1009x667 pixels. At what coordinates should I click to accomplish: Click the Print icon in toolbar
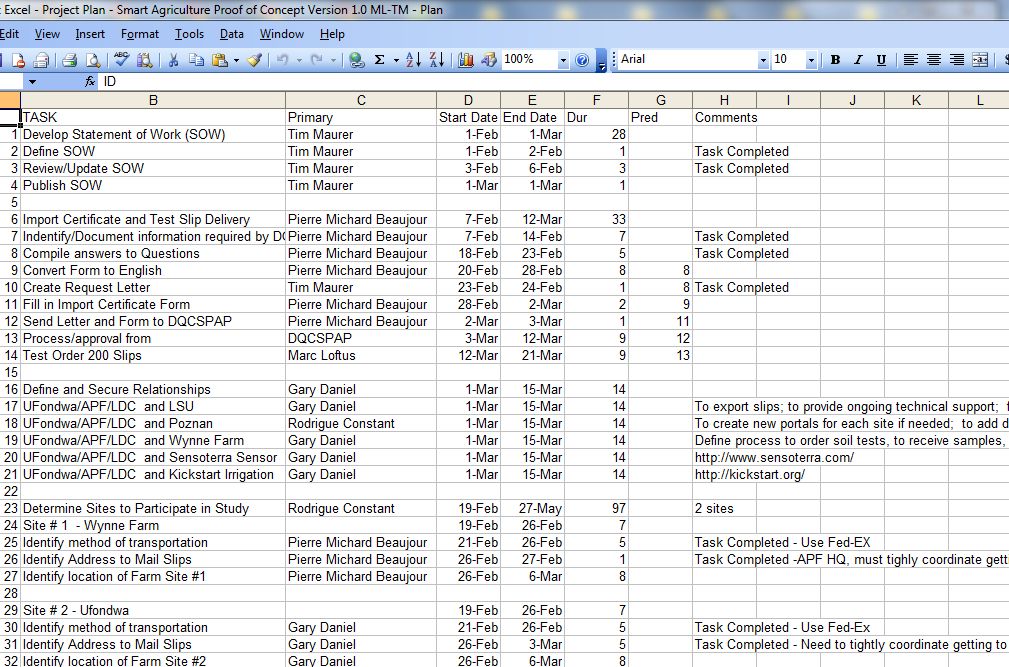[x=70, y=60]
